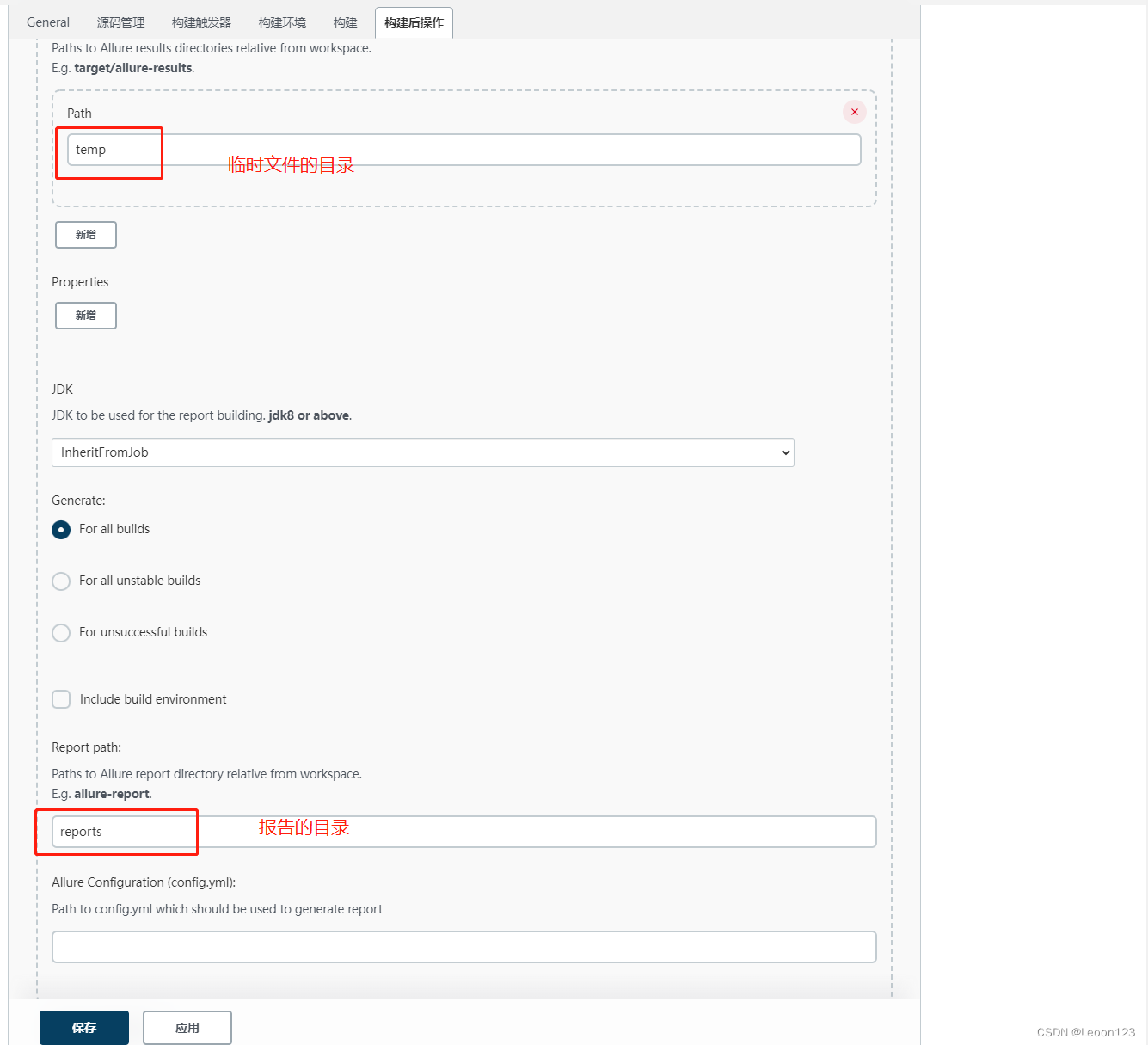Image resolution: width=1148 pixels, height=1045 pixels.
Task: Apply changes with 应用 button
Action: point(187,1028)
